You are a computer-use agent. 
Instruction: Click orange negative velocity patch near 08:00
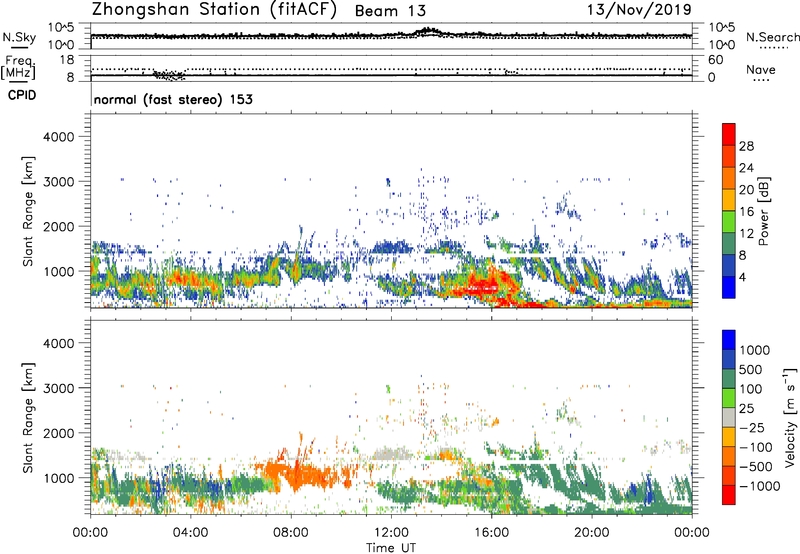click(301, 472)
